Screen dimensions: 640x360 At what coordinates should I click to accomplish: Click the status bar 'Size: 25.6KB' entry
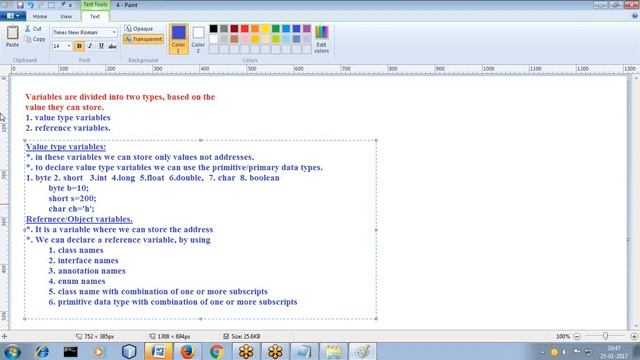[242, 336]
